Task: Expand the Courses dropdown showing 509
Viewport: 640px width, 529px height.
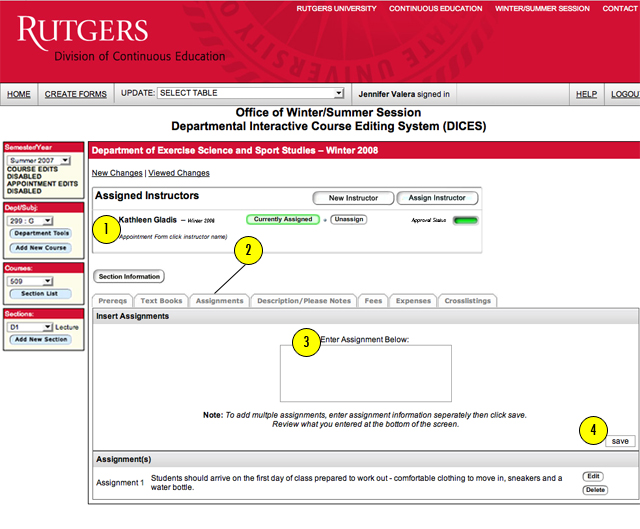Action: pyautogui.click(x=31, y=281)
